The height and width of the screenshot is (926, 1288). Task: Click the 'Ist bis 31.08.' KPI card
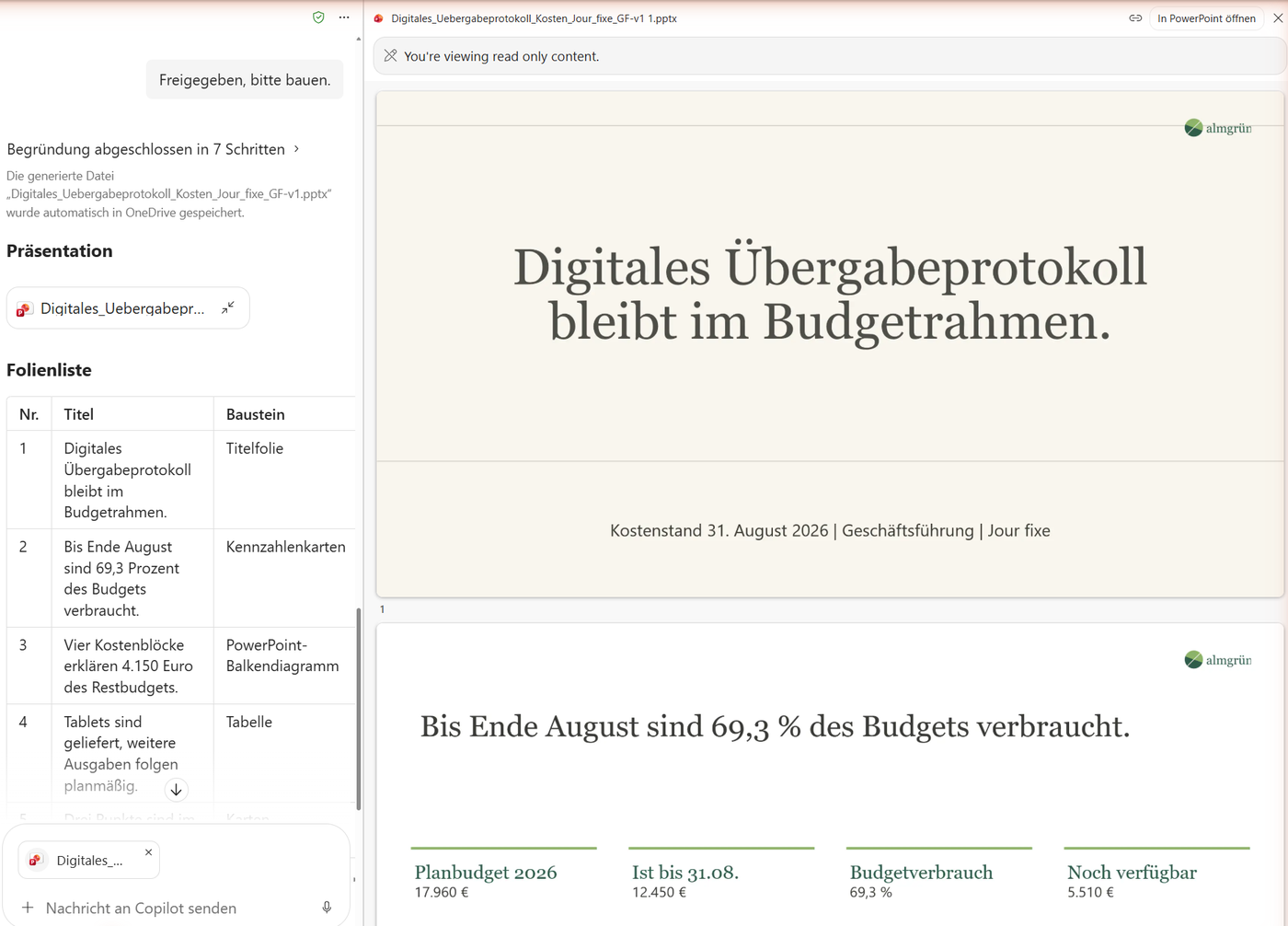coord(721,874)
